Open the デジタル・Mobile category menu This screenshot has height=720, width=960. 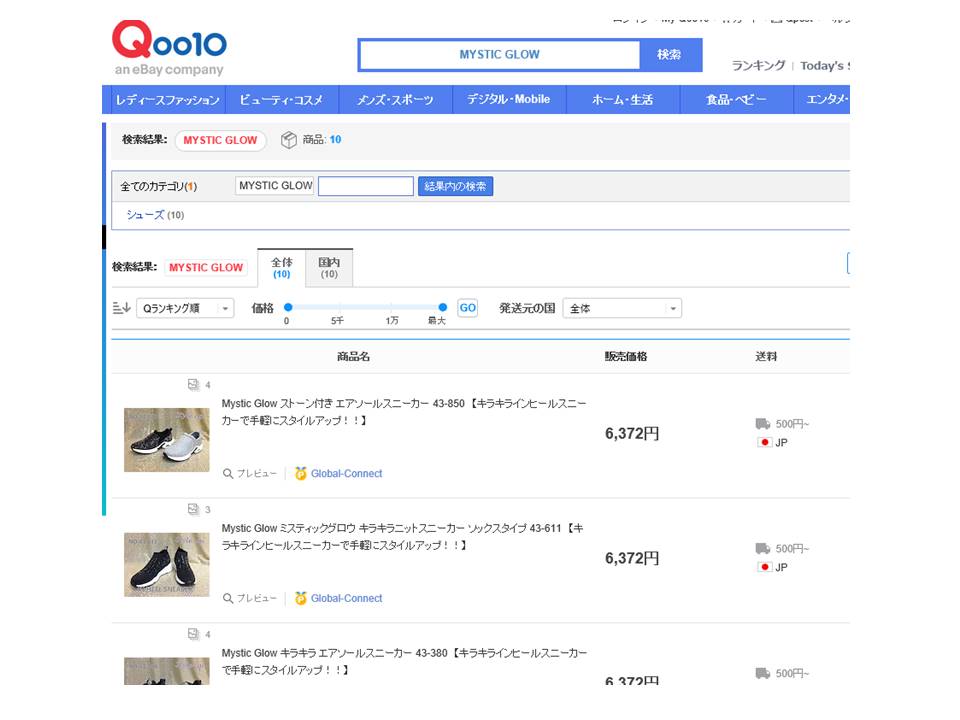coord(509,99)
